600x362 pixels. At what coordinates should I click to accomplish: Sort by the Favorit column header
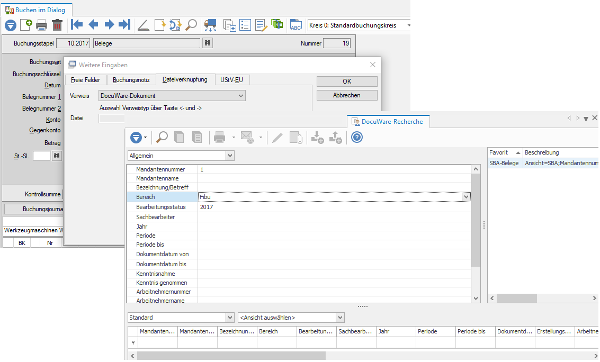tap(505, 152)
